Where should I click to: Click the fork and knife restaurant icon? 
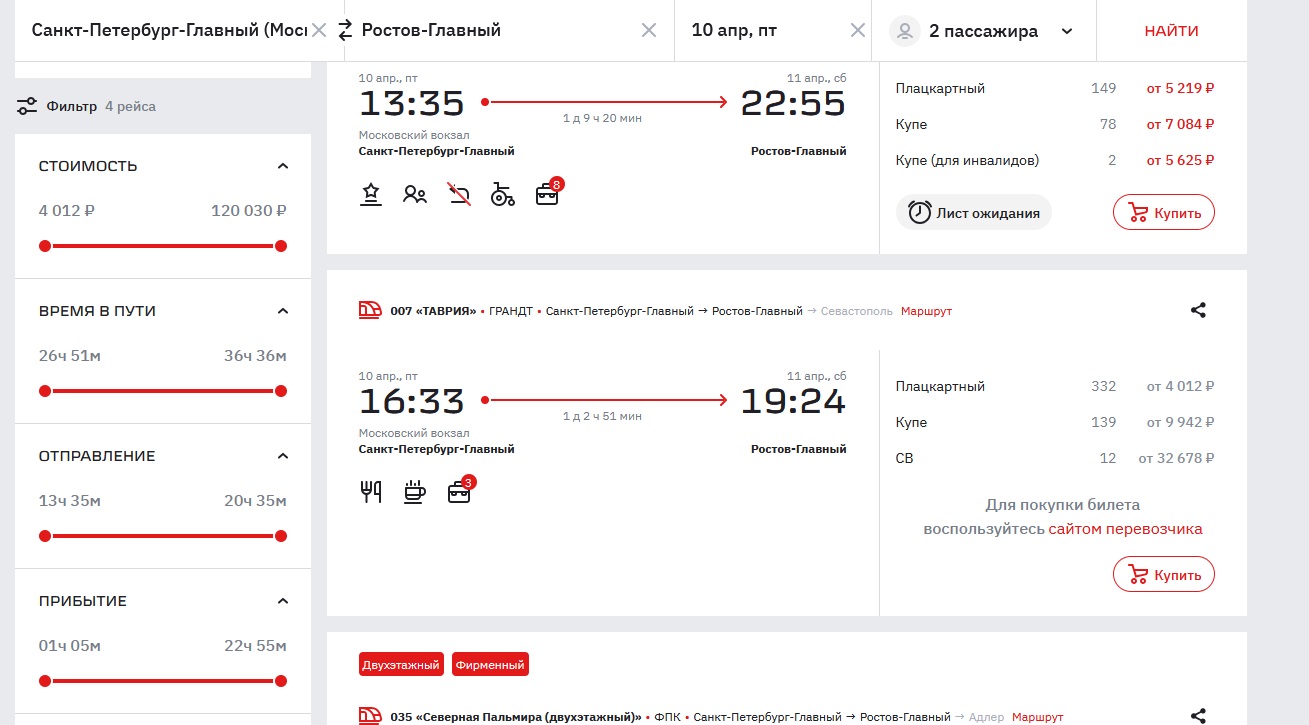371,492
